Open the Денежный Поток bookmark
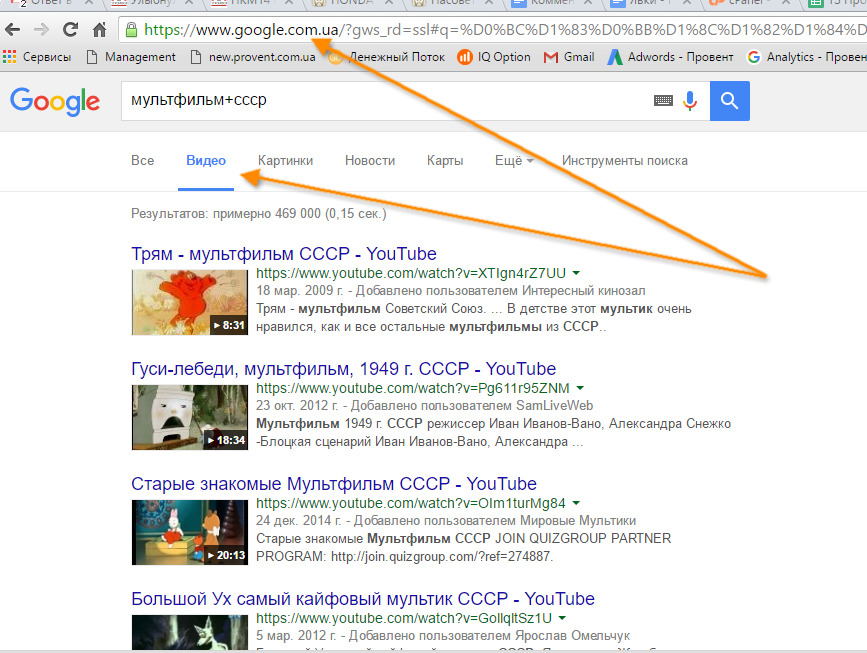This screenshot has height=653, width=867. pyautogui.click(x=387, y=56)
